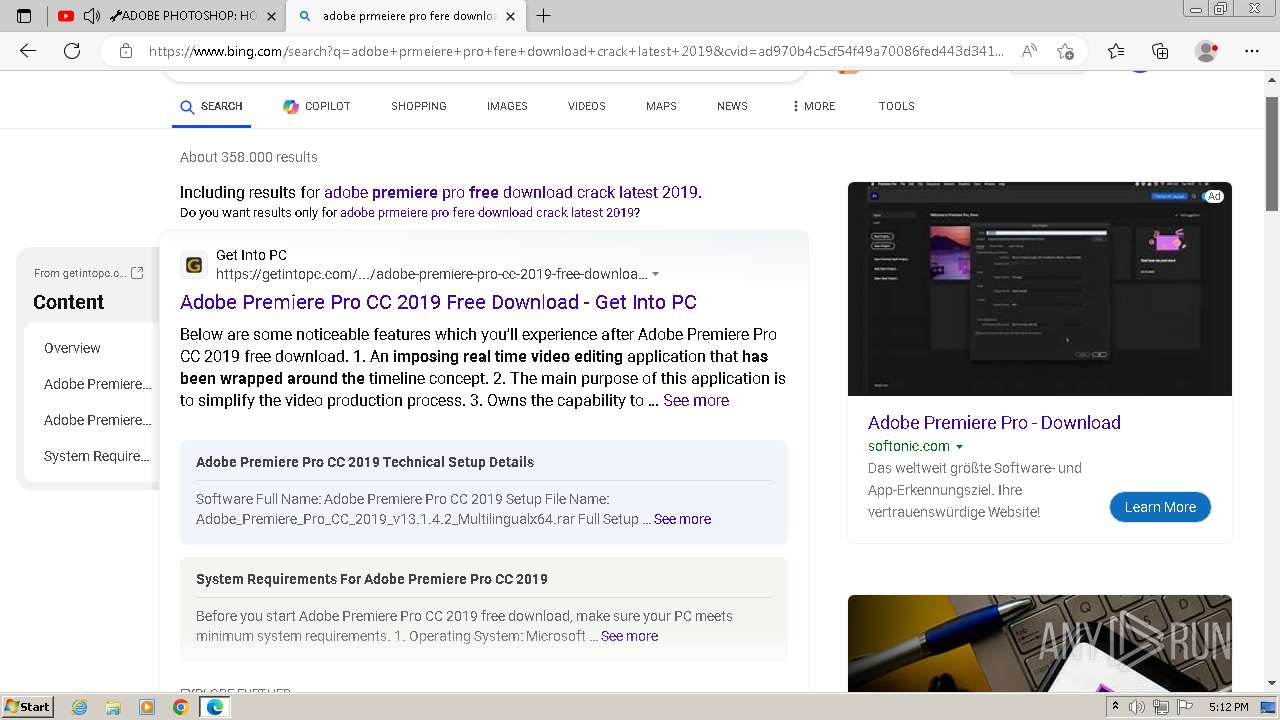Expand the getintopc URL dropdown arrow
The image size is (1280, 720).
click(x=655, y=274)
